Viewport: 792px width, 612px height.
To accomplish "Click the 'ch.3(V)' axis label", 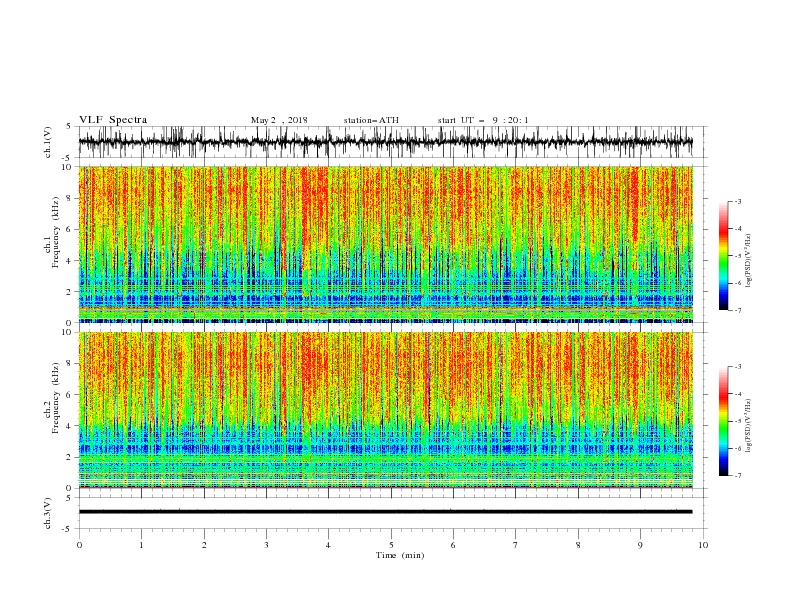I will click(x=47, y=513).
